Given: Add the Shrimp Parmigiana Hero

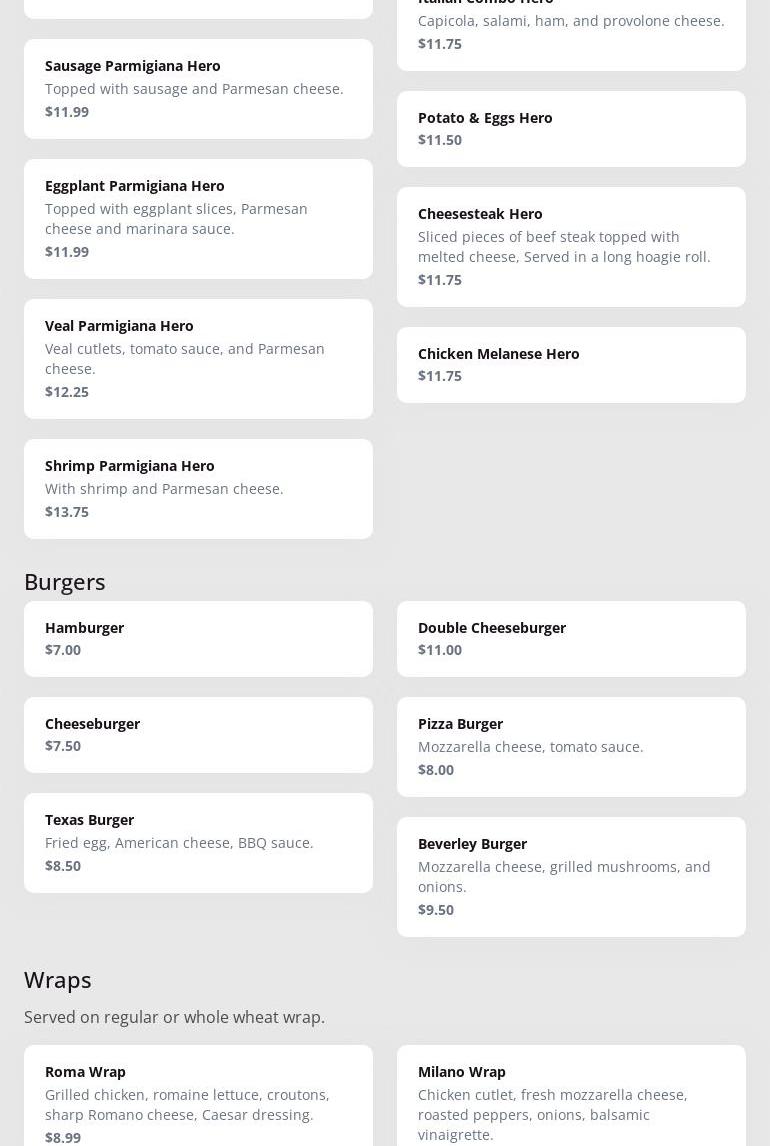Looking at the screenshot, I should [198, 489].
